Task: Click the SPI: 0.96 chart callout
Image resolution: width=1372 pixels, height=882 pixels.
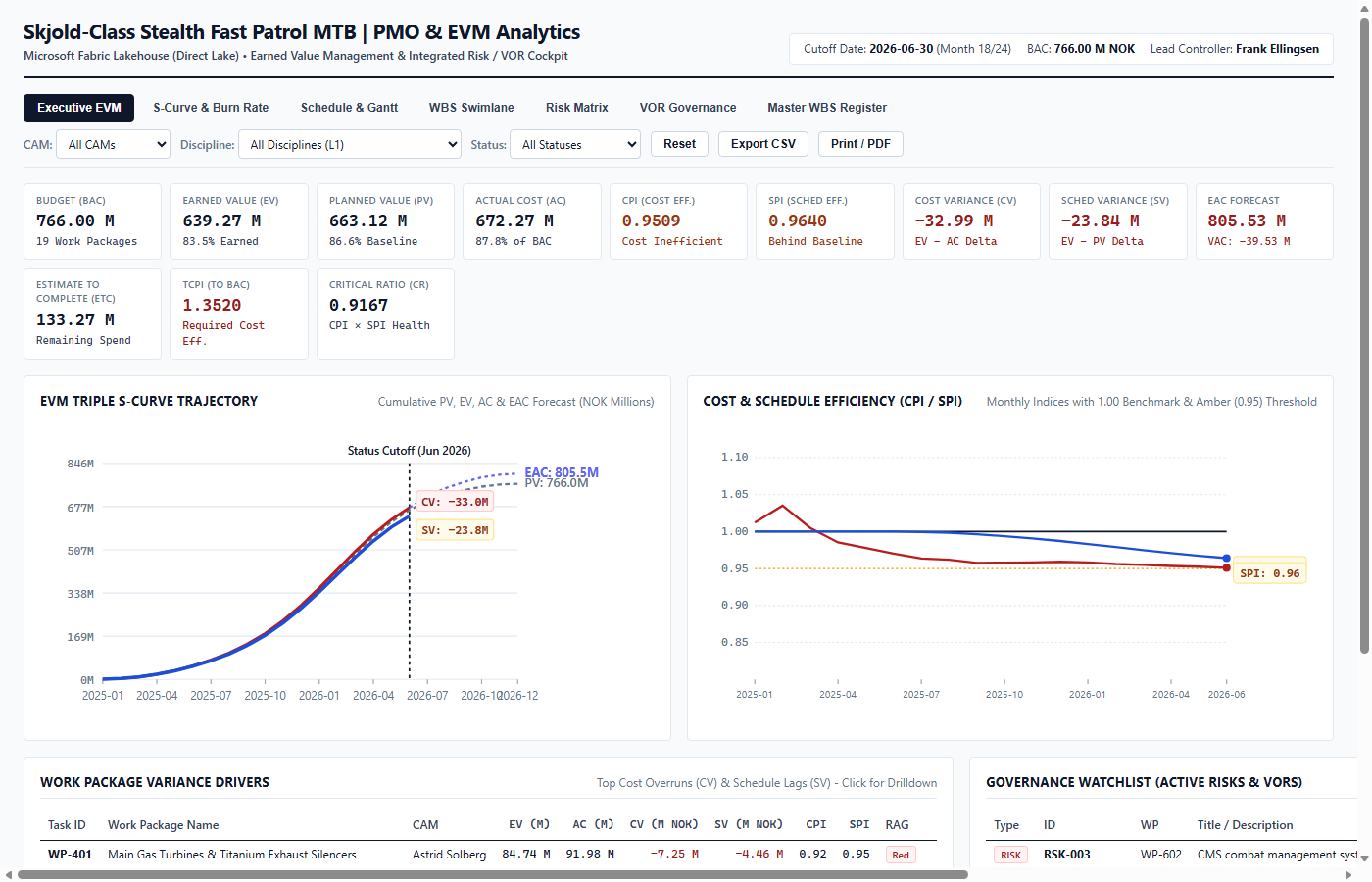Action: (x=1269, y=573)
